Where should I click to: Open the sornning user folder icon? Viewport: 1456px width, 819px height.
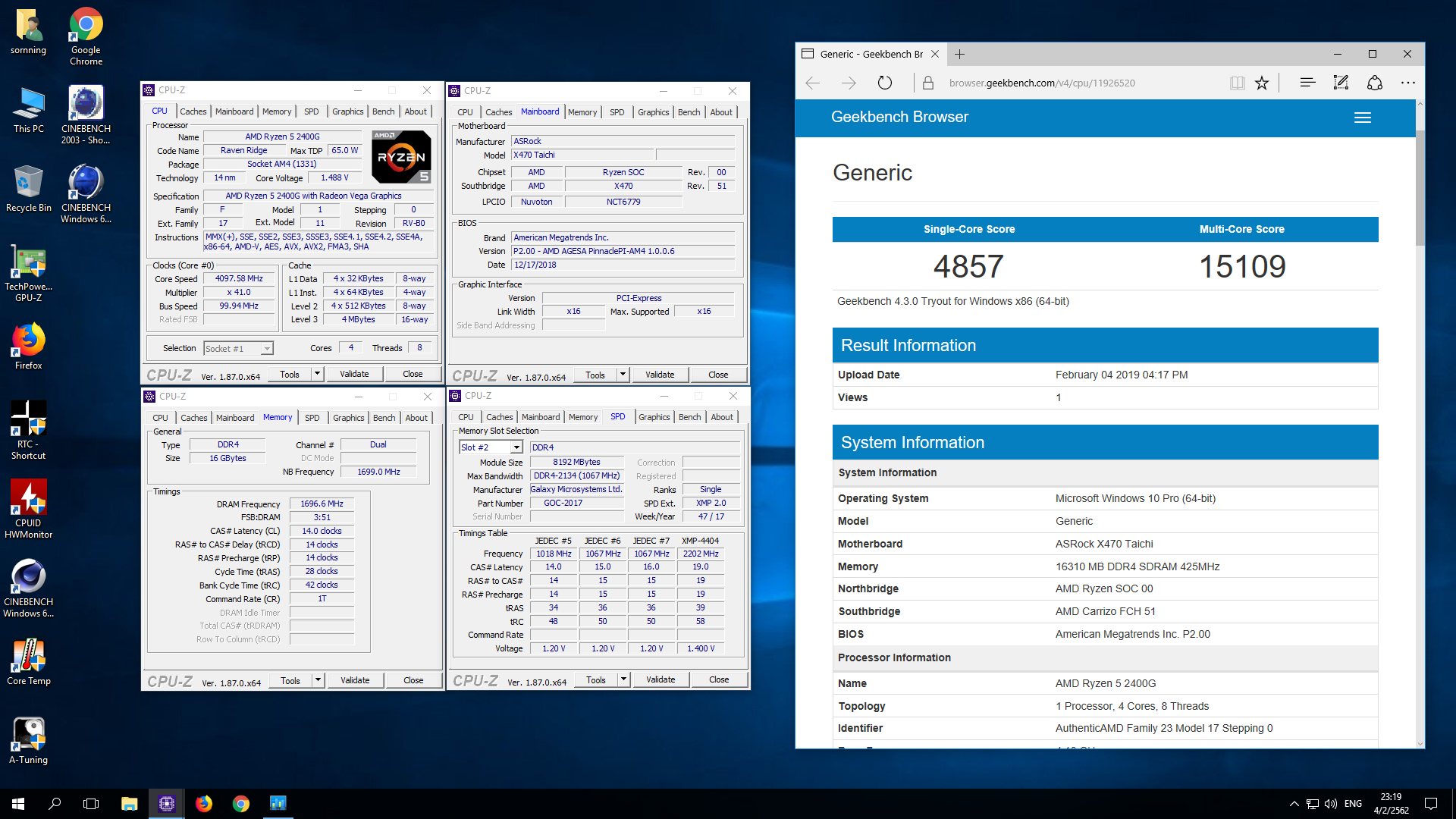(28, 32)
